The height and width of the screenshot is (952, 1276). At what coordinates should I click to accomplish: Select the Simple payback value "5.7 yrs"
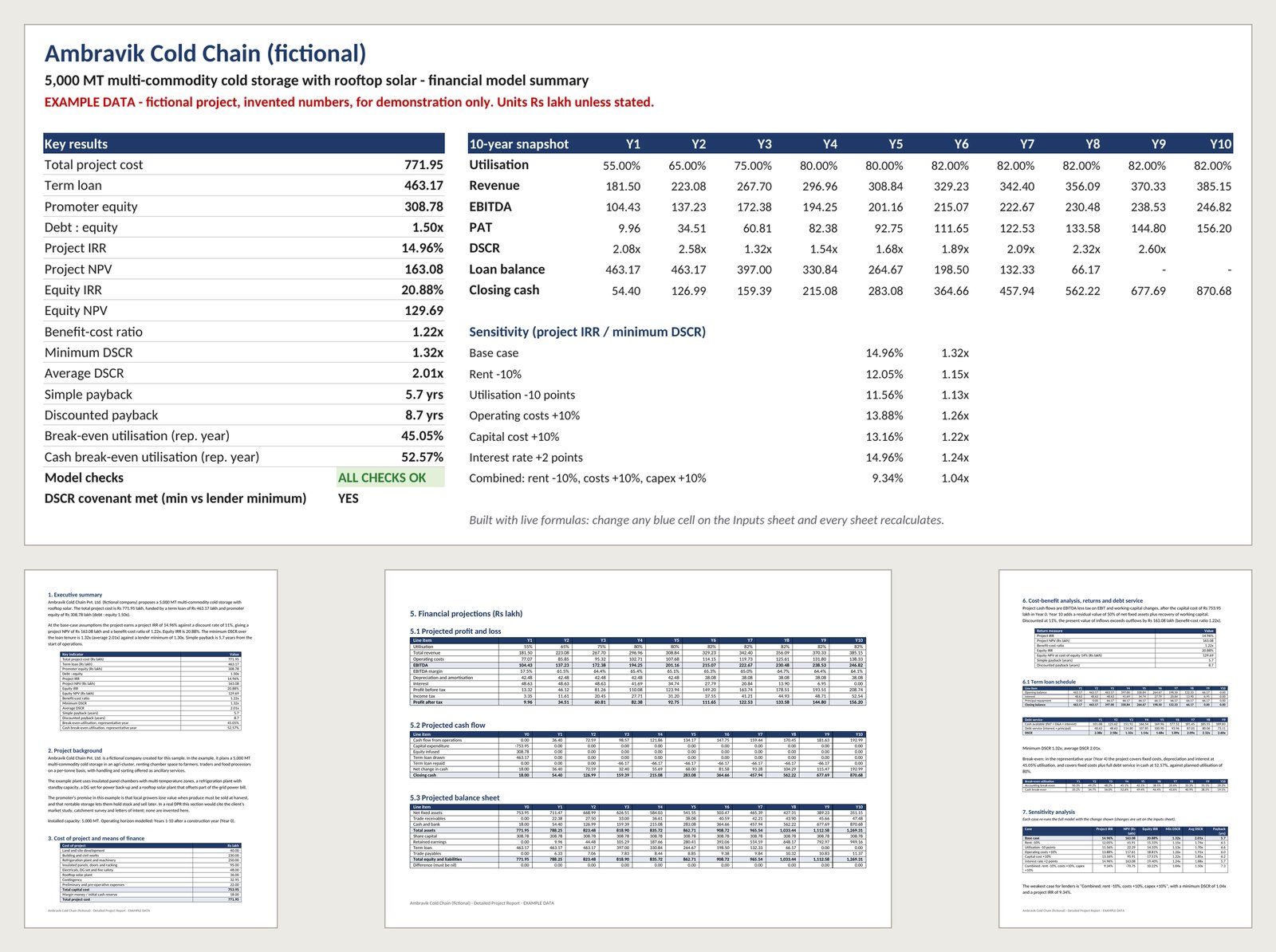(424, 394)
